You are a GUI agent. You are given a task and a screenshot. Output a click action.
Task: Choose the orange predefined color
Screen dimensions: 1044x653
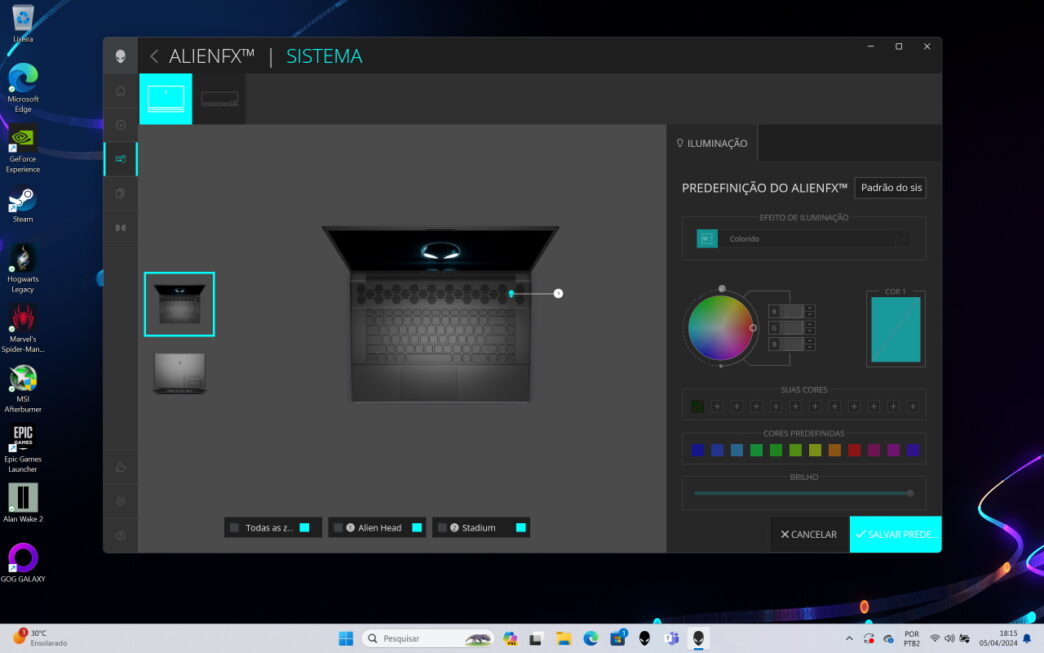[x=834, y=451]
